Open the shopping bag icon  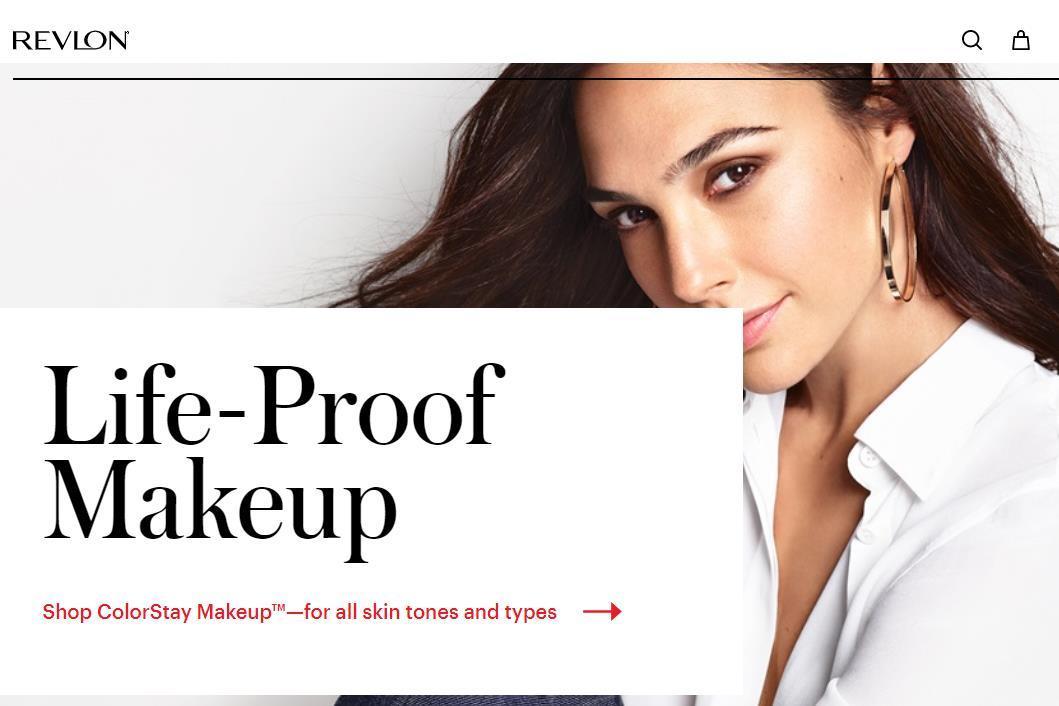pyautogui.click(x=1021, y=41)
